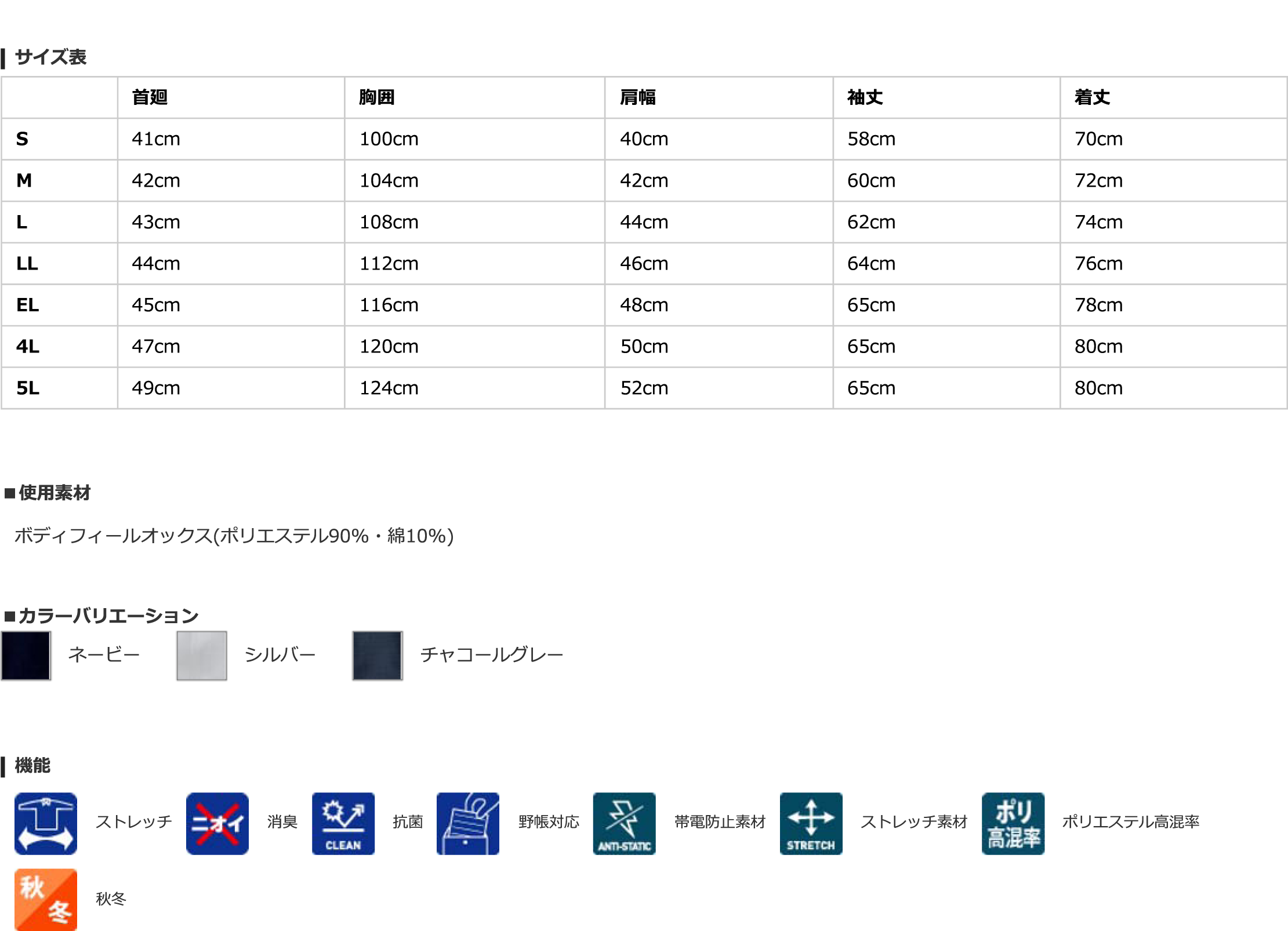Screen dimensions: 1288x931
Task: Click the シルバー color label
Action: [280, 655]
